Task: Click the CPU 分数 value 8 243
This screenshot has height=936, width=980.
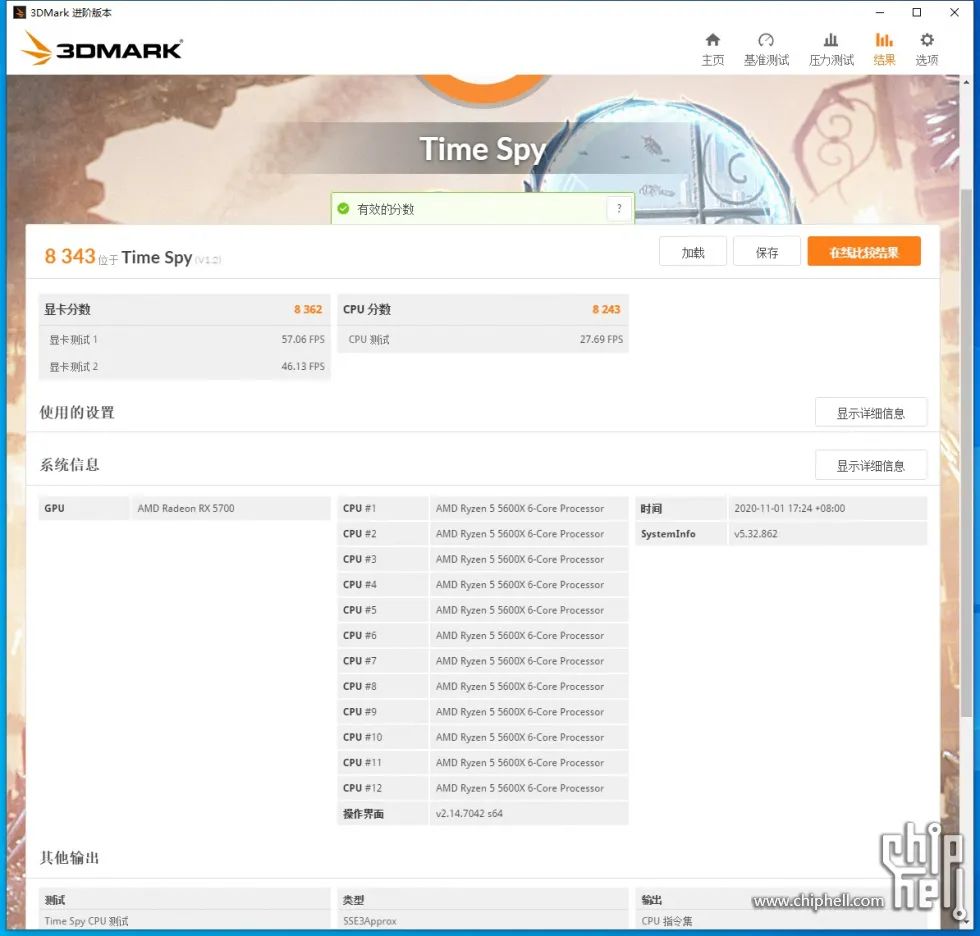Action: 606,309
